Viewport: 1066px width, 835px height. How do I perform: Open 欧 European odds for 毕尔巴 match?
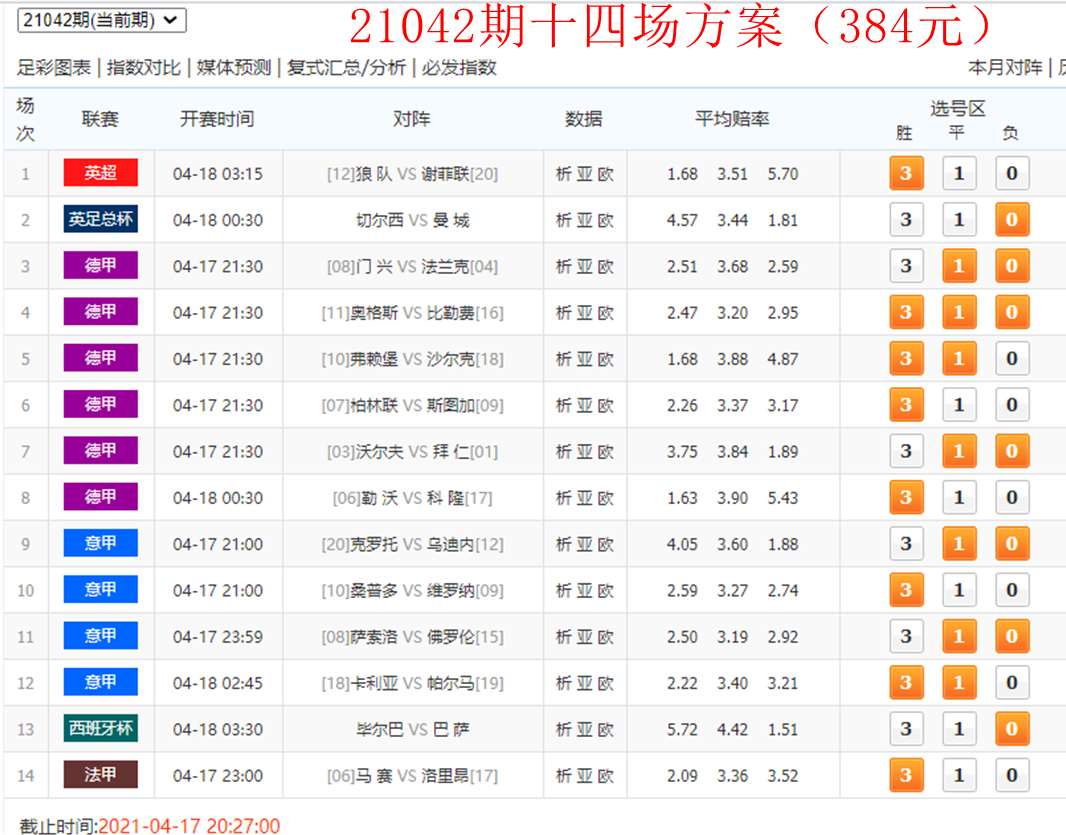tap(606, 730)
